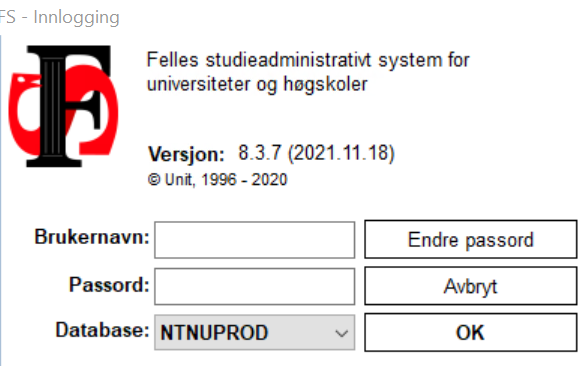
Task: Focus the Passord input field
Action: (254, 286)
